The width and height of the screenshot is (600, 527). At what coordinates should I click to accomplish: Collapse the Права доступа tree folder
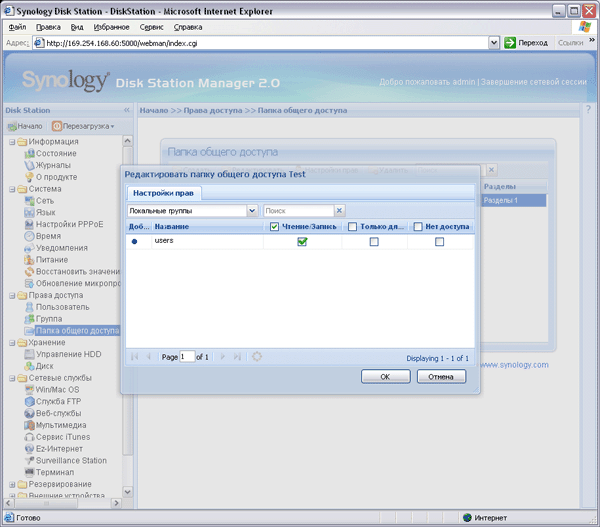[x=12, y=295]
